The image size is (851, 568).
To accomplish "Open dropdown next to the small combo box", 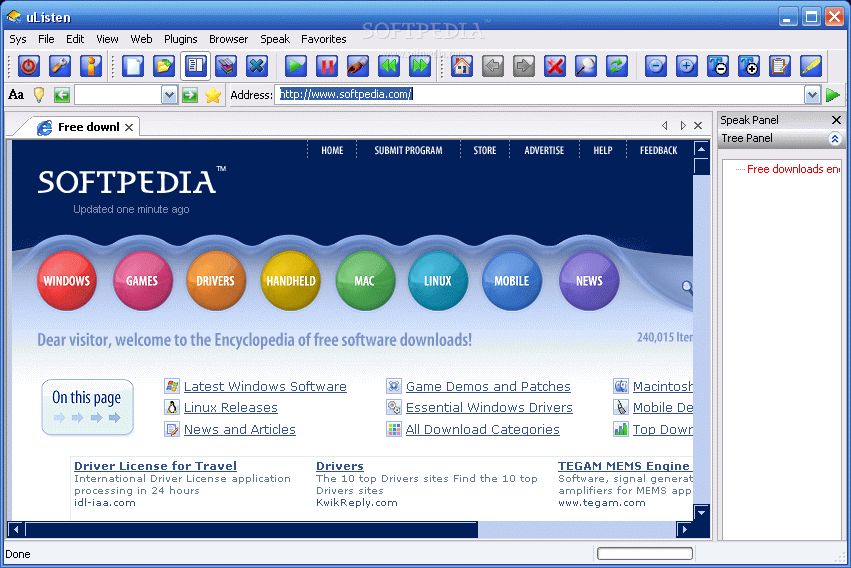I will click(x=169, y=95).
